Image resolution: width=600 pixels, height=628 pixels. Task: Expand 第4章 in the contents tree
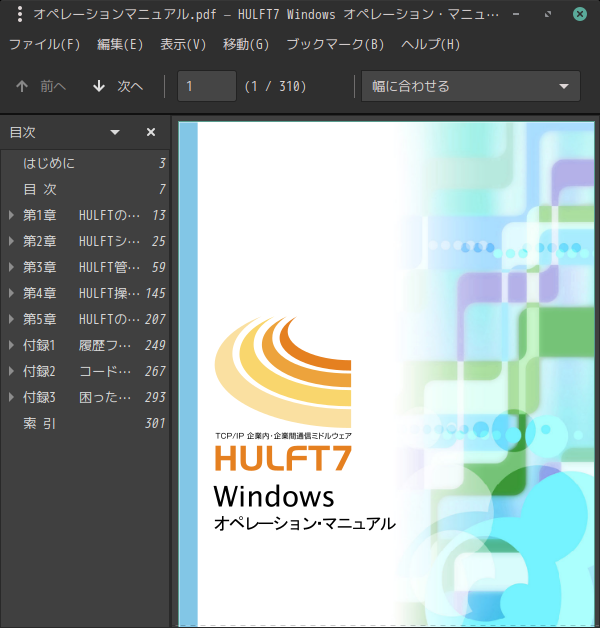pos(12,293)
